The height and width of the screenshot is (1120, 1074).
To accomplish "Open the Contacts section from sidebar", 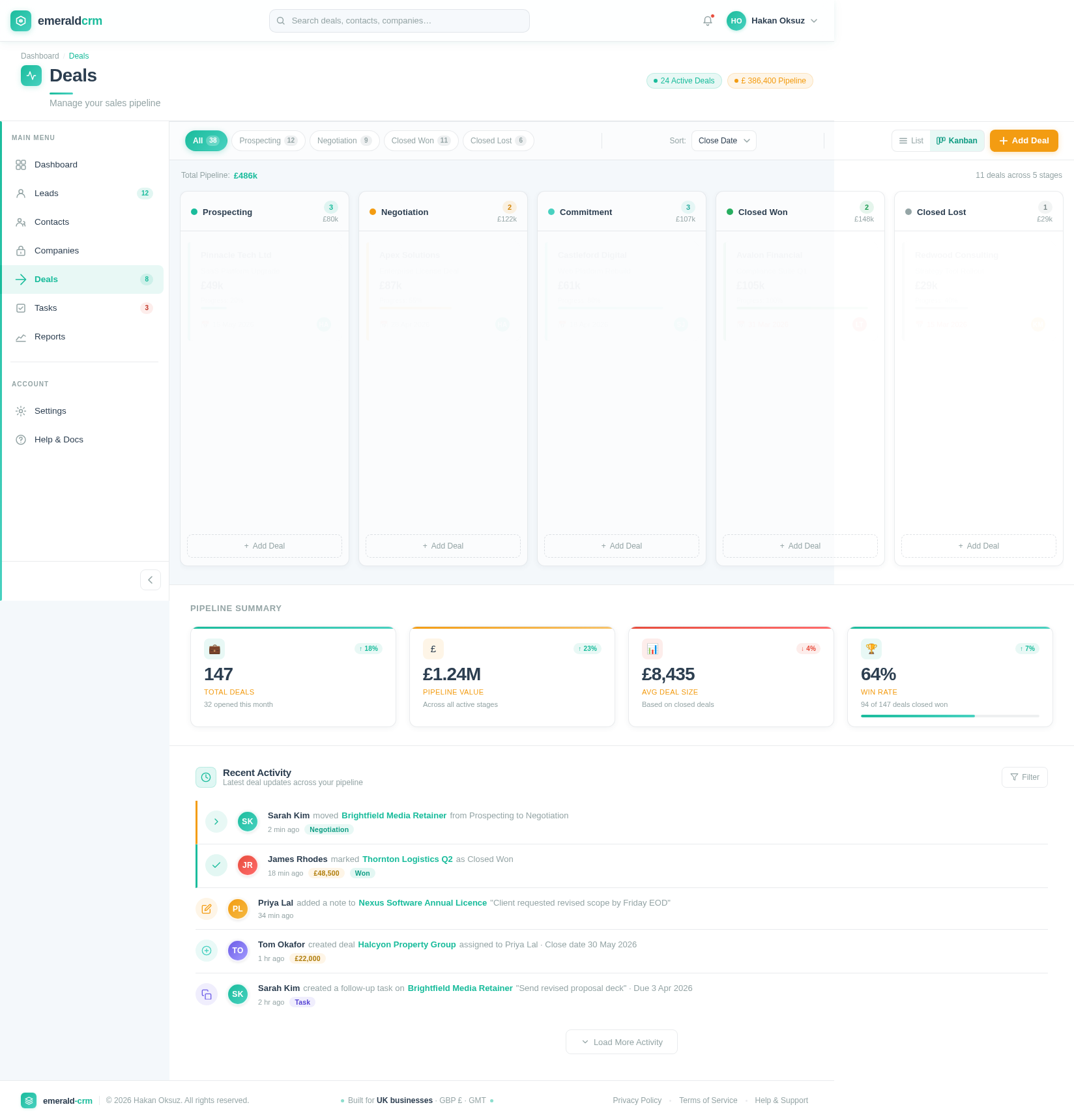I will click(x=51, y=222).
